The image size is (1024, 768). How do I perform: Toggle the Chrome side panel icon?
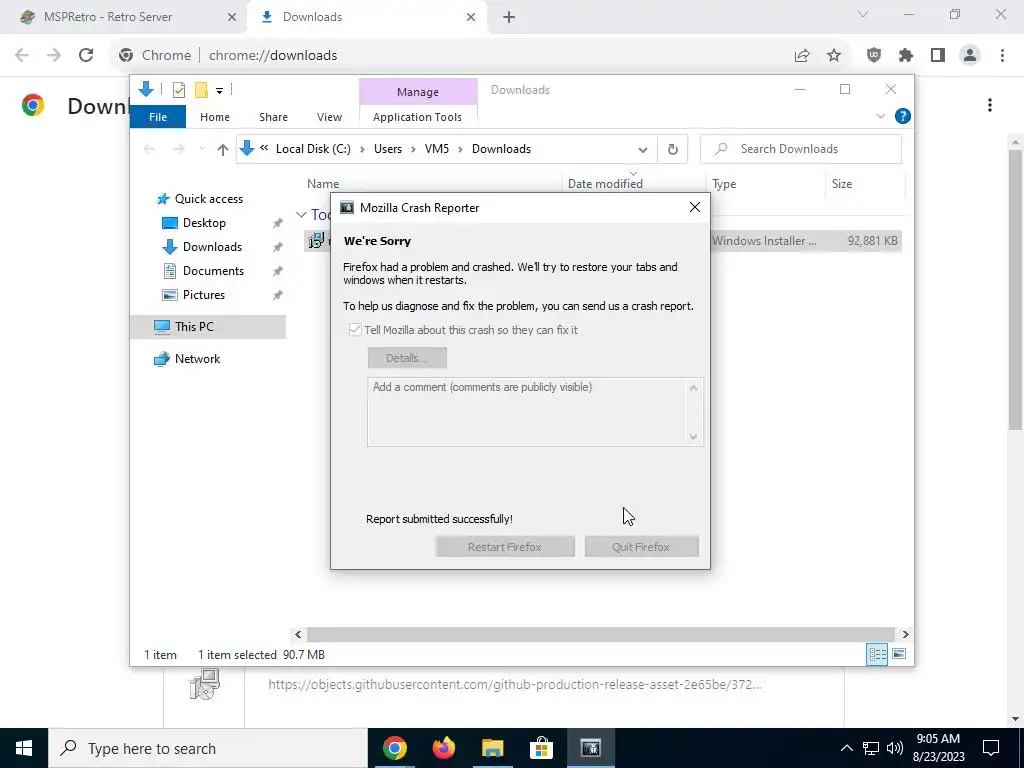pyautogui.click(x=938, y=56)
